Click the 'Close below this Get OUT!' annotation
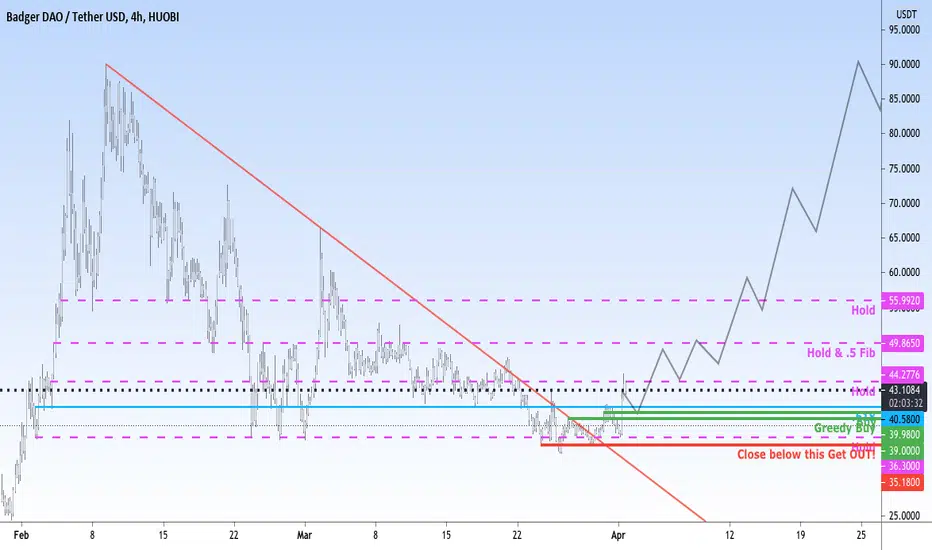Screen dimensions: 932x550 pos(806,454)
